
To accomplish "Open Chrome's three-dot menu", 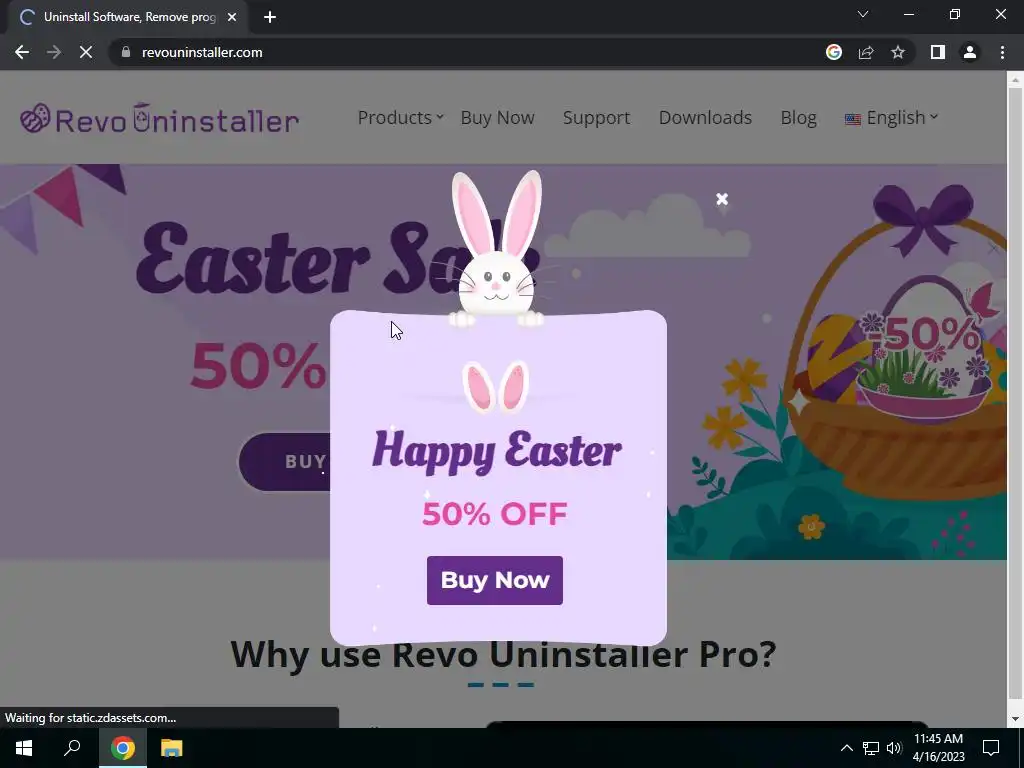I will [1002, 52].
